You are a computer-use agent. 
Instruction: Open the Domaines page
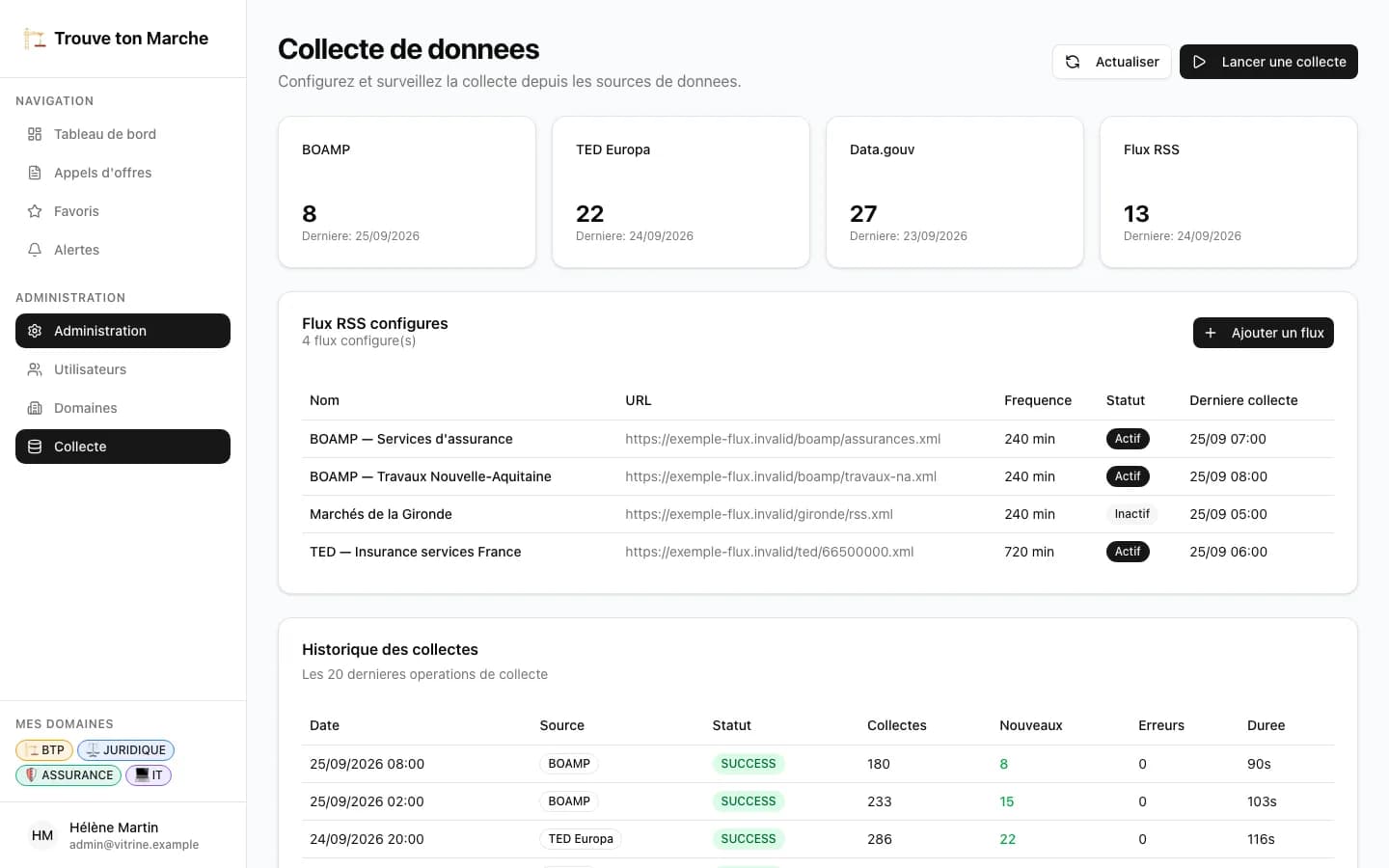(x=123, y=408)
